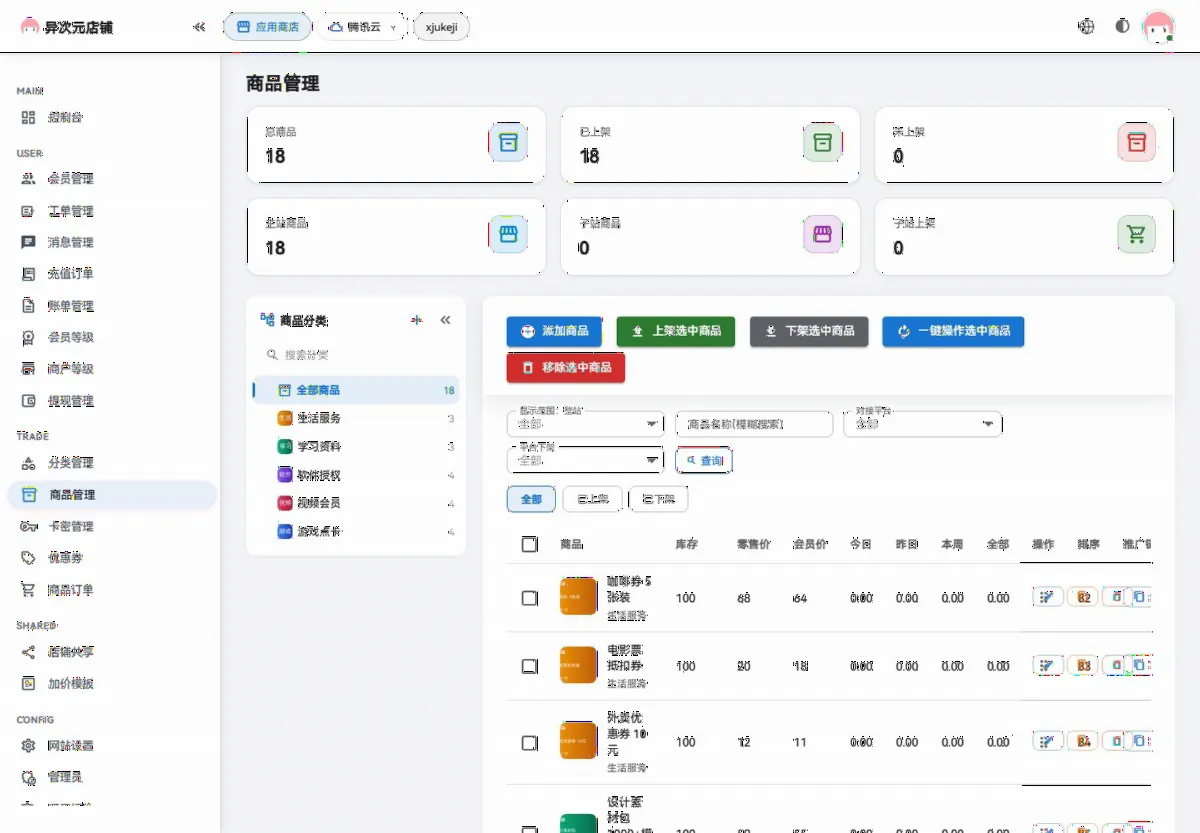Click the 分类管理 shapes icon in the sidebar
Image resolution: width=1200 pixels, height=833 pixels.
(28, 463)
